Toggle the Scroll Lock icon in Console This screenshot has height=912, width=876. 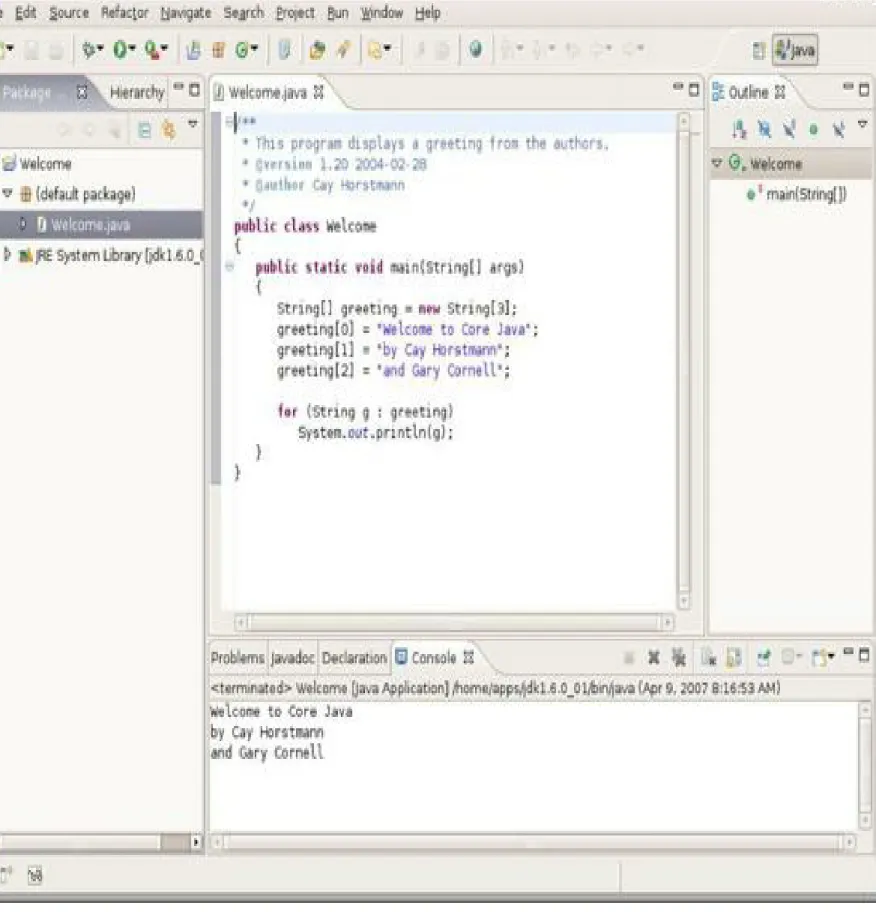click(734, 658)
